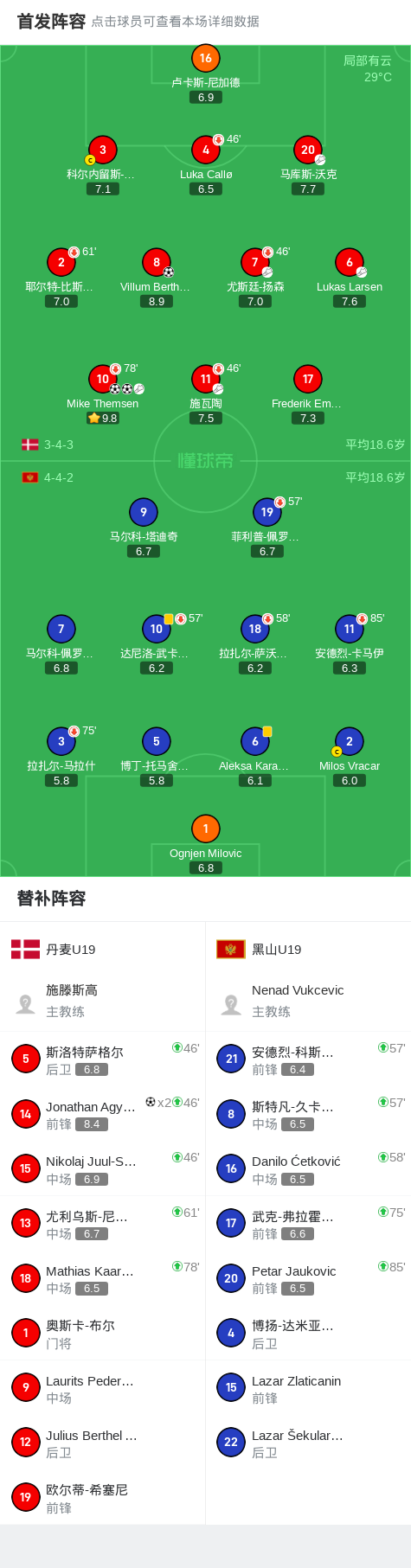The image size is (411, 1568).
Task: Click Montenegro flag beside 4-4-2 formation
Action: [x=30, y=477]
